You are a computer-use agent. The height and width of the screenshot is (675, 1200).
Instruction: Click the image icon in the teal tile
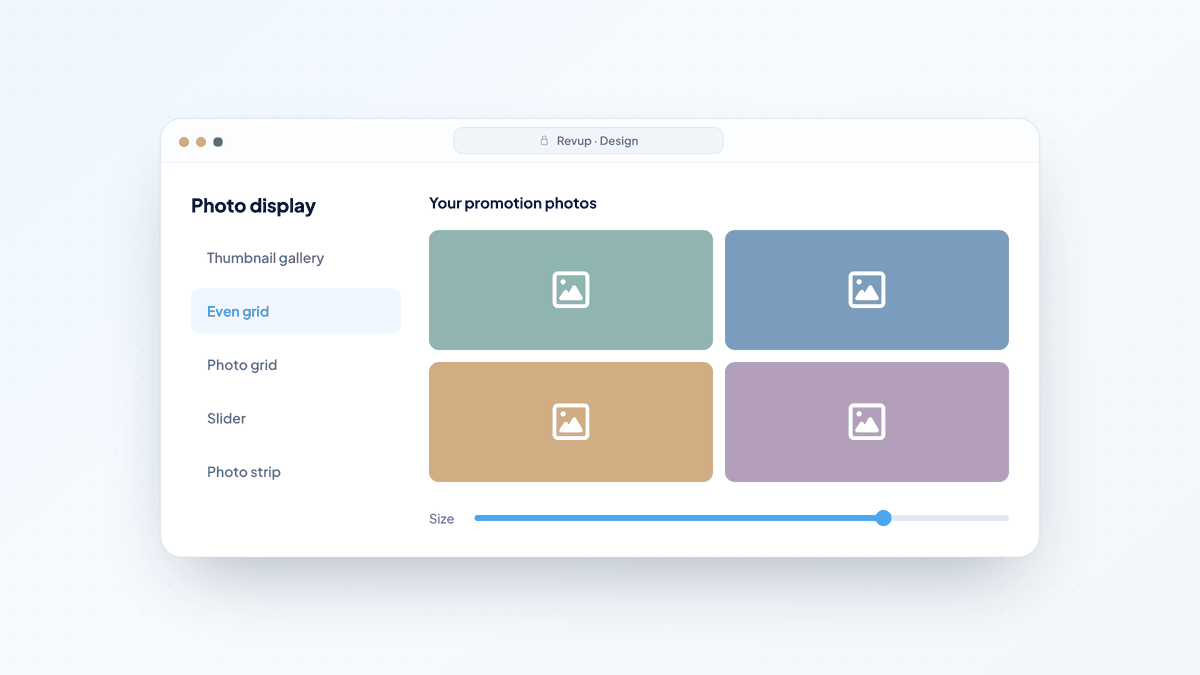pos(571,290)
